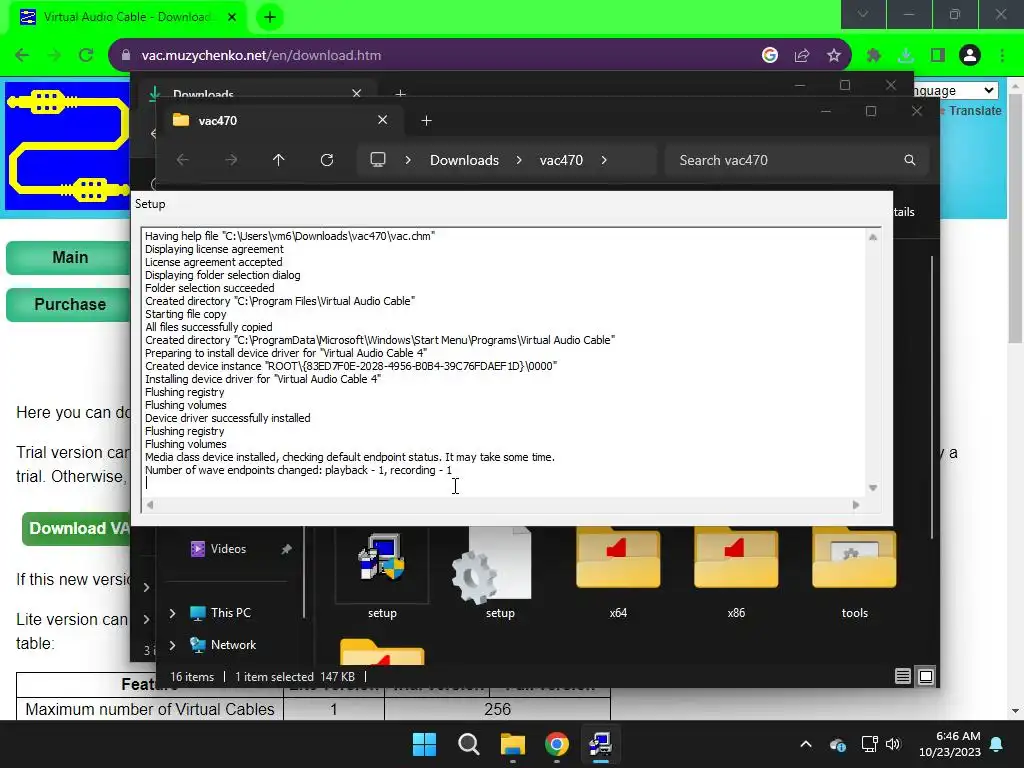Open the notification bell in the taskbar
Viewport: 1024px width, 768px height.
[997, 744]
